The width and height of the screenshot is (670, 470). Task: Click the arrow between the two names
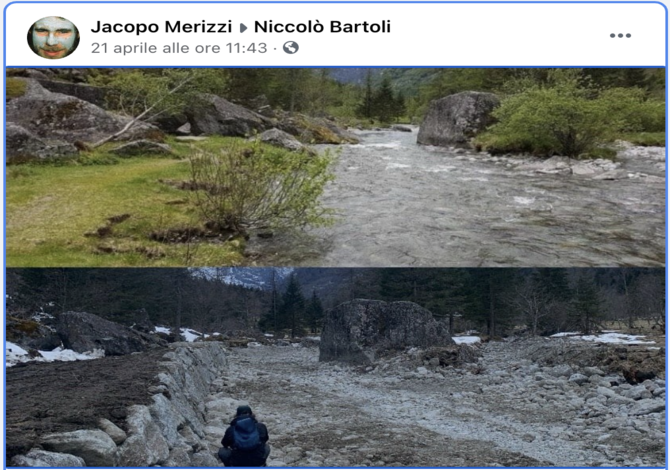coord(243,28)
